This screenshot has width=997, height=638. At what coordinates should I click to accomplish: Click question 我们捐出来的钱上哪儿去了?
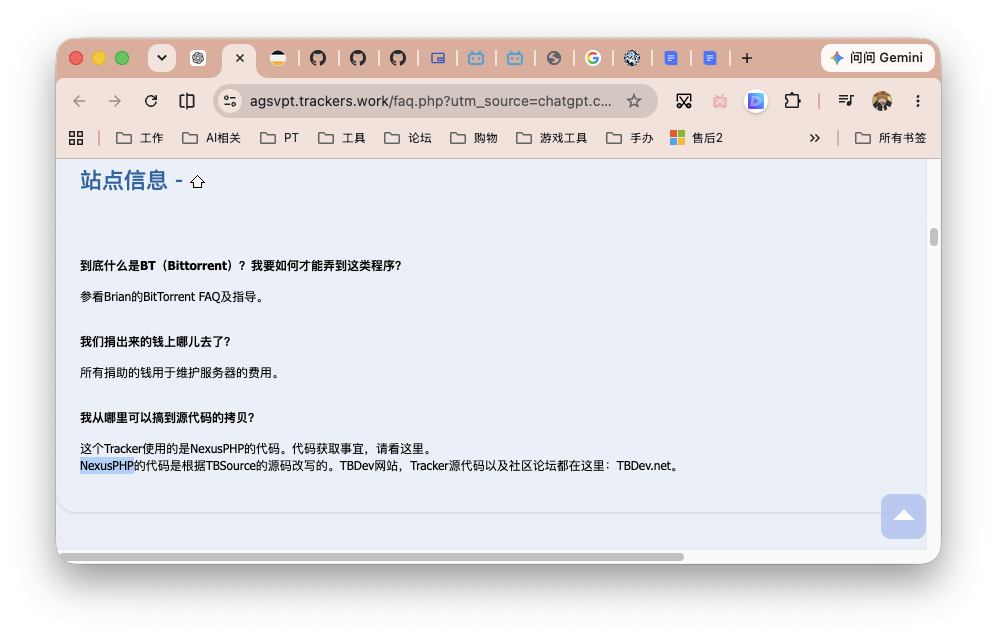pyautogui.click(x=155, y=342)
